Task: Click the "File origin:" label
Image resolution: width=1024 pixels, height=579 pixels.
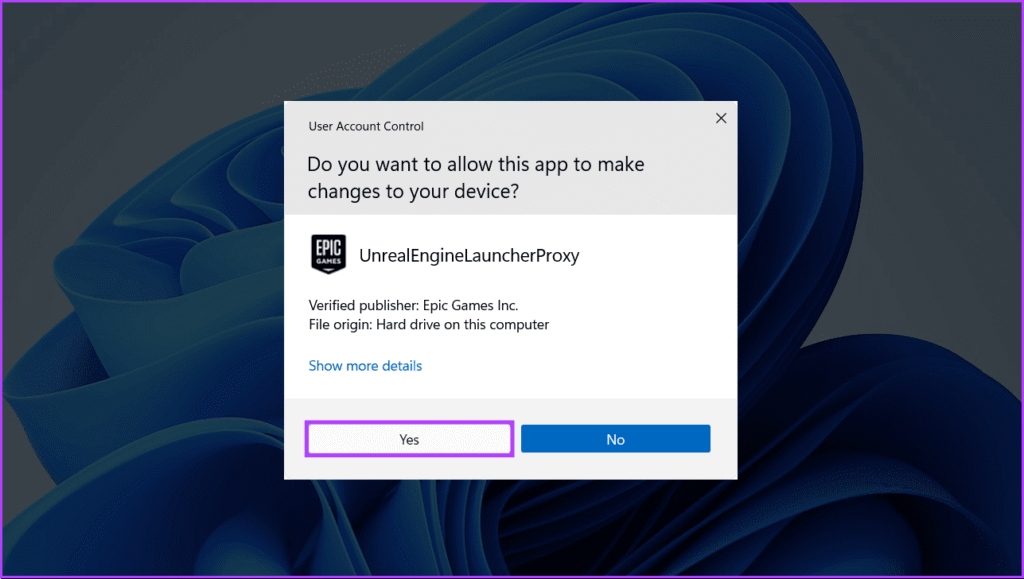Action: [x=342, y=325]
